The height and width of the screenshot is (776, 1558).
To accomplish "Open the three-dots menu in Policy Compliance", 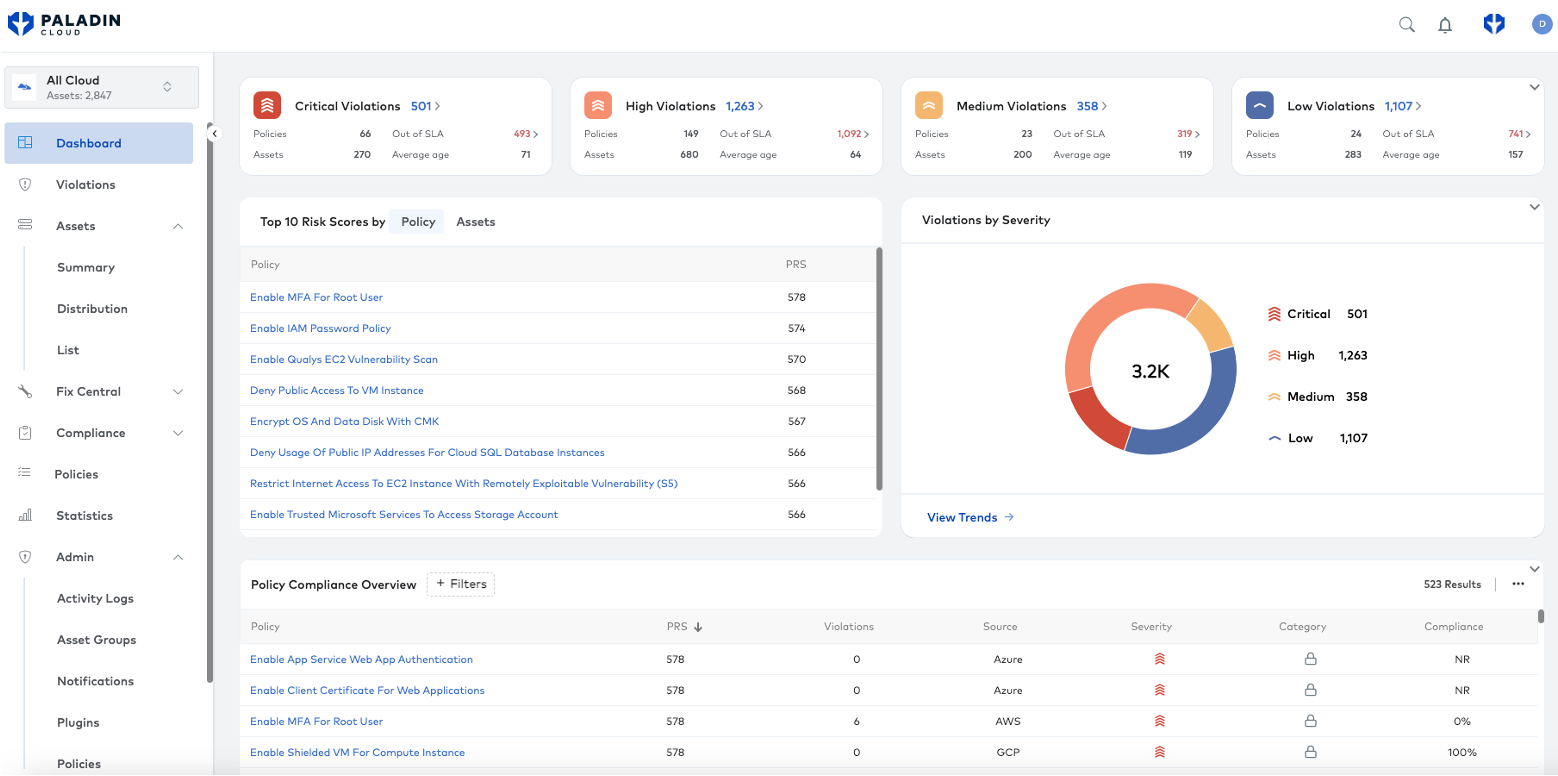I will pos(1518,584).
